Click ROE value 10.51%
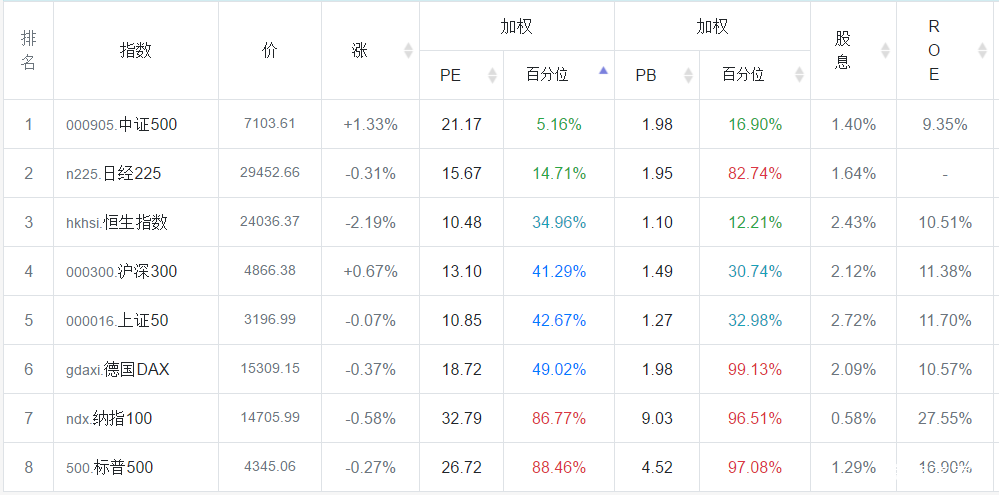The height and width of the screenshot is (495, 999). (x=945, y=222)
